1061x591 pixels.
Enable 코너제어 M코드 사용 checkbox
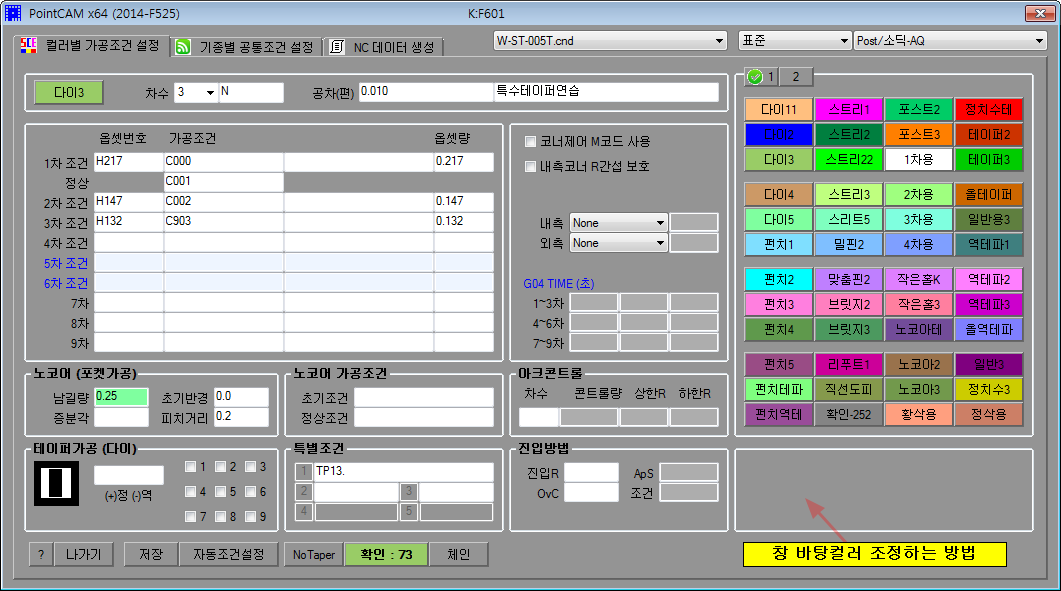(530, 141)
